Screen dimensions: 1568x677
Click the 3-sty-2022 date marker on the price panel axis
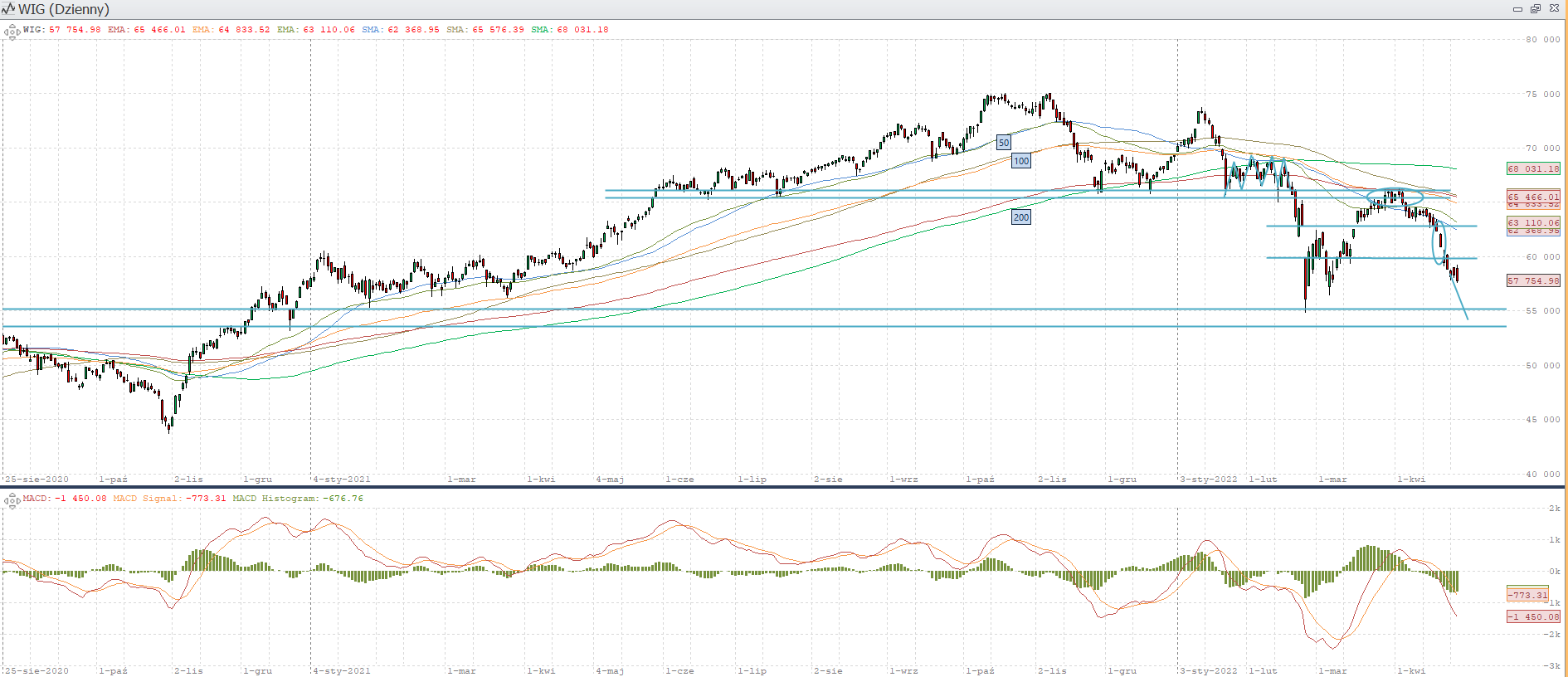(x=1209, y=480)
